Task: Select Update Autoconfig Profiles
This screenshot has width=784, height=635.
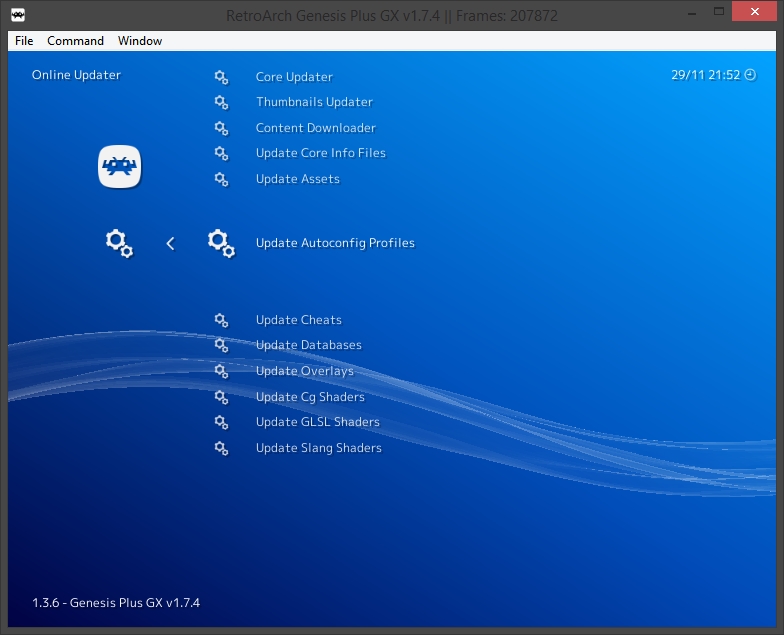Action: click(x=335, y=243)
